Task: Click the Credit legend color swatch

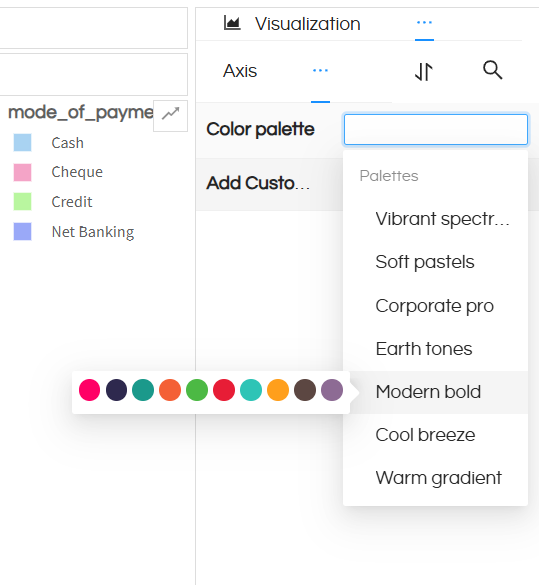Action: tap(22, 202)
